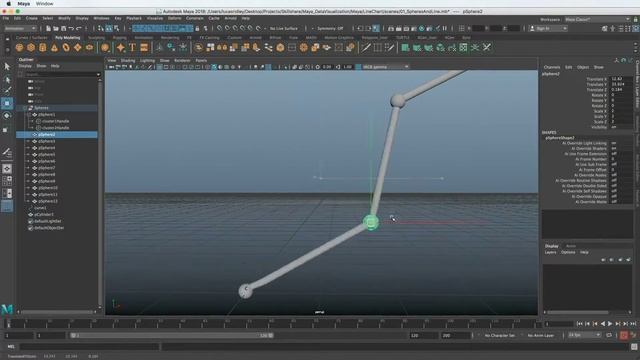Viewport: 640px width, 360px height.
Task: Create a polygon cone from the shelf
Action: (x=54, y=48)
